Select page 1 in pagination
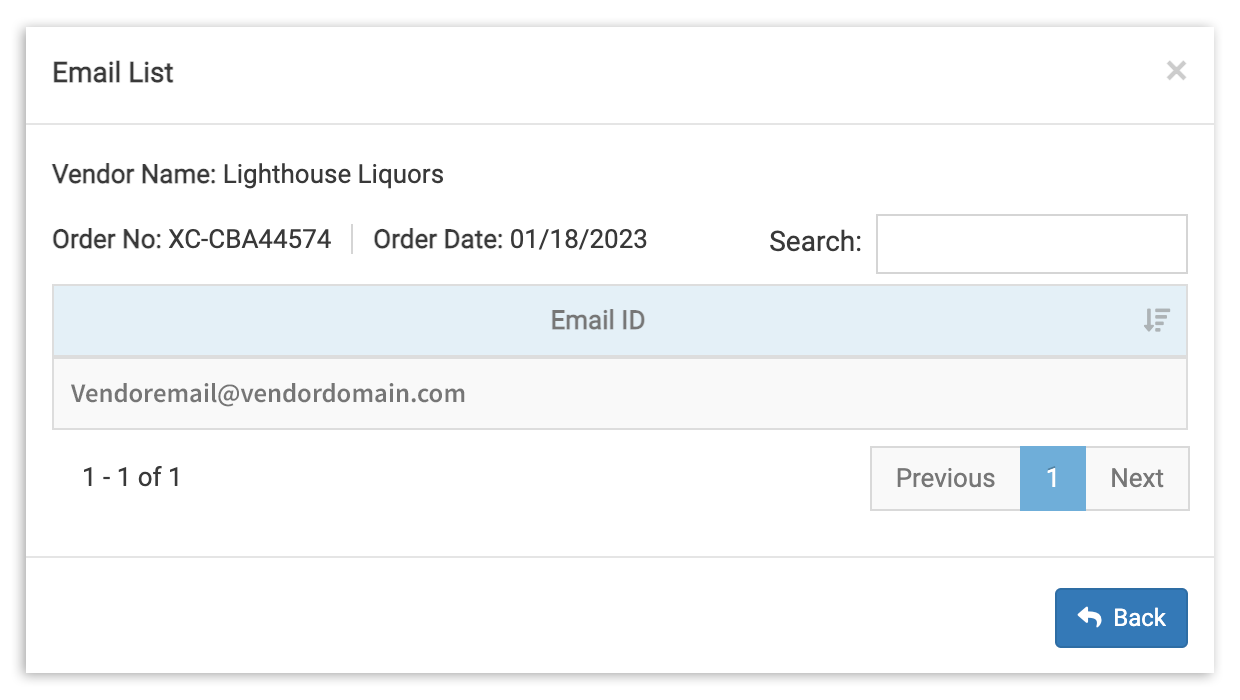 [x=1052, y=478]
